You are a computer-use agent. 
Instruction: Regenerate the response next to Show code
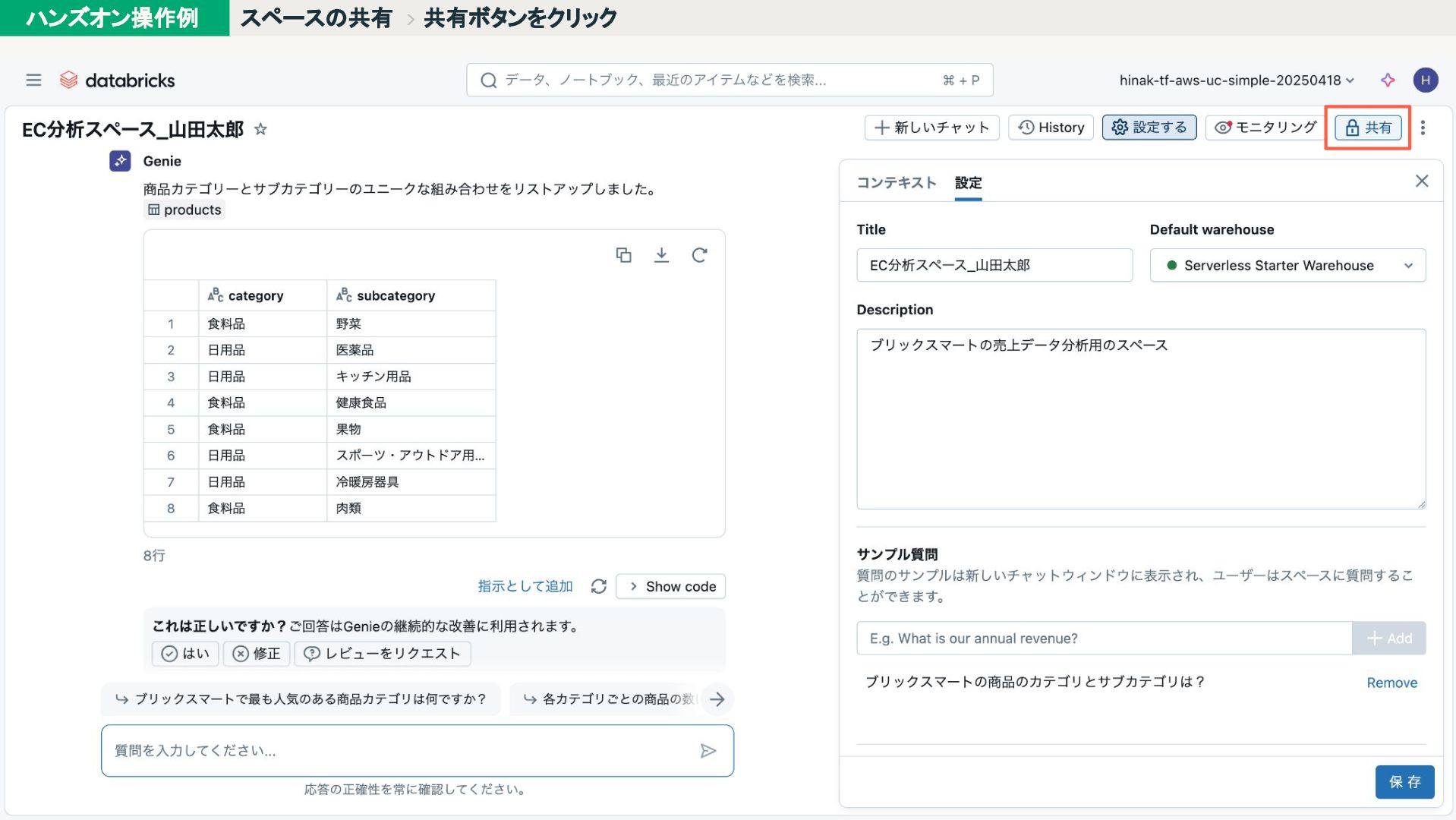coord(598,586)
